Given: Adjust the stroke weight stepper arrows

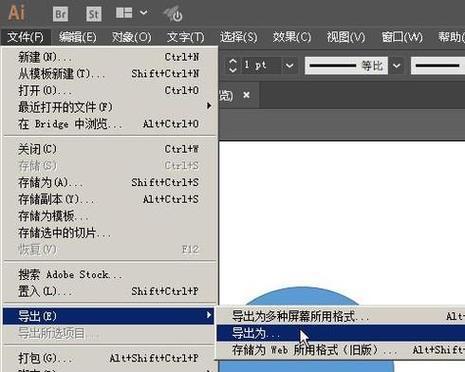Looking at the screenshot, I should pos(233,66).
